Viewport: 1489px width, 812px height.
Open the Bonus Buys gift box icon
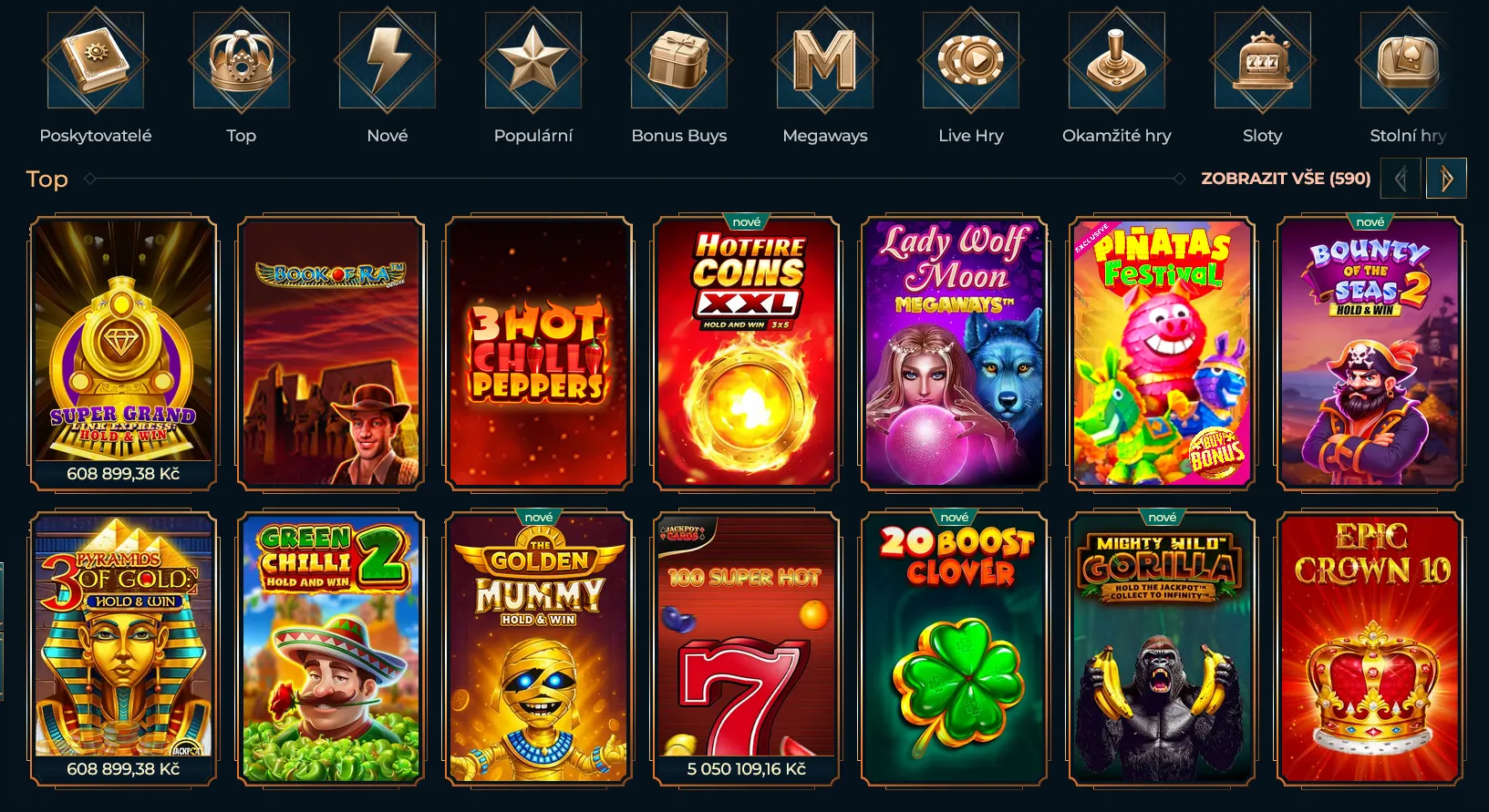(679, 60)
